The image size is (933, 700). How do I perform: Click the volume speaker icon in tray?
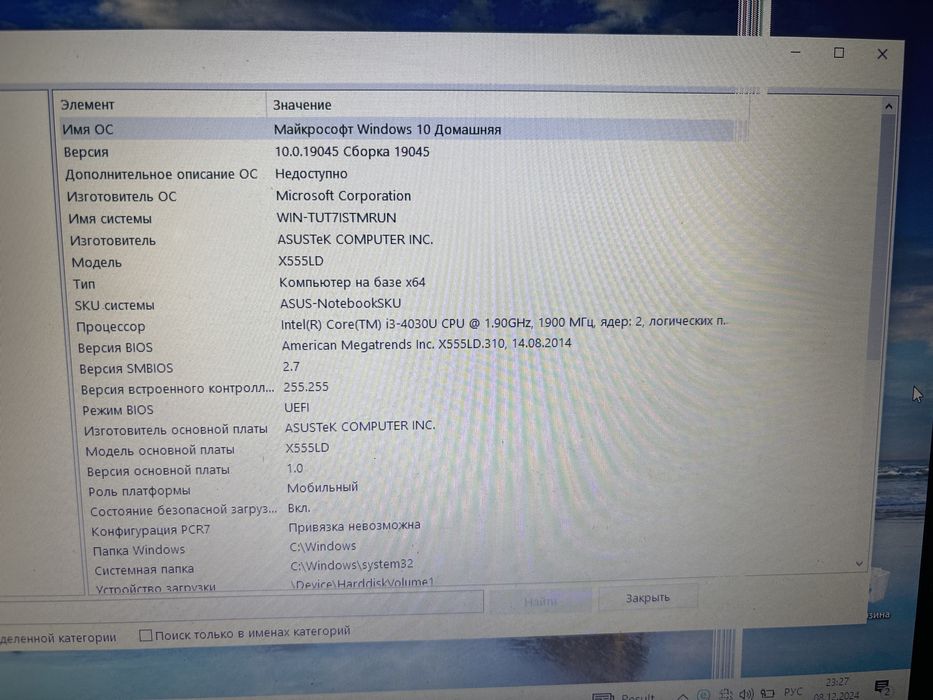click(x=746, y=694)
